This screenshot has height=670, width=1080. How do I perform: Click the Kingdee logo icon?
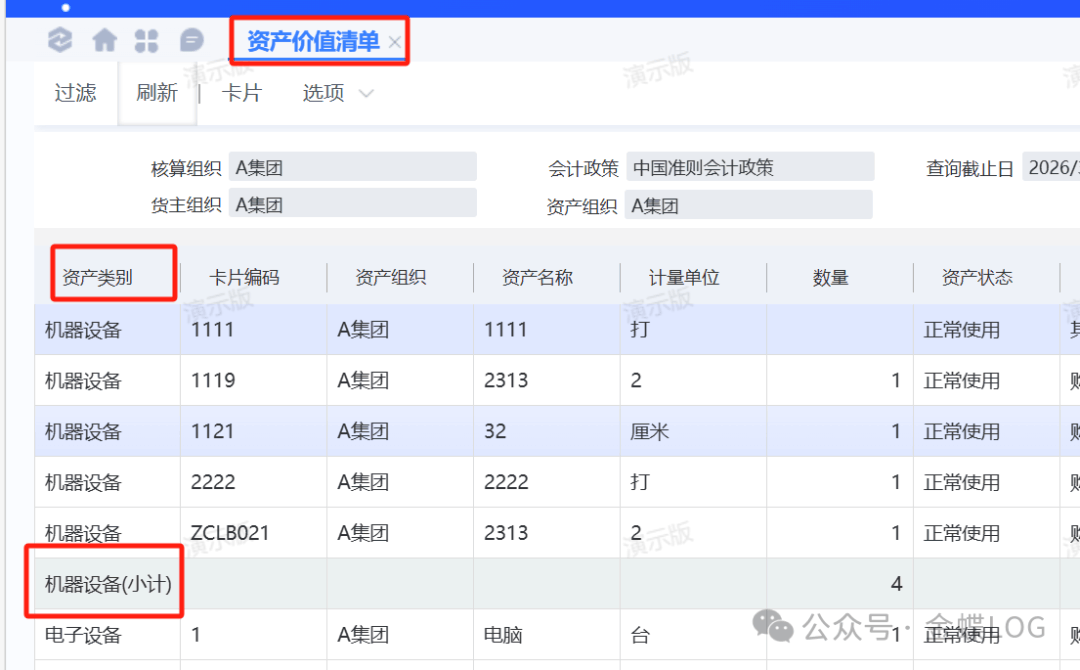pyautogui.click(x=61, y=41)
